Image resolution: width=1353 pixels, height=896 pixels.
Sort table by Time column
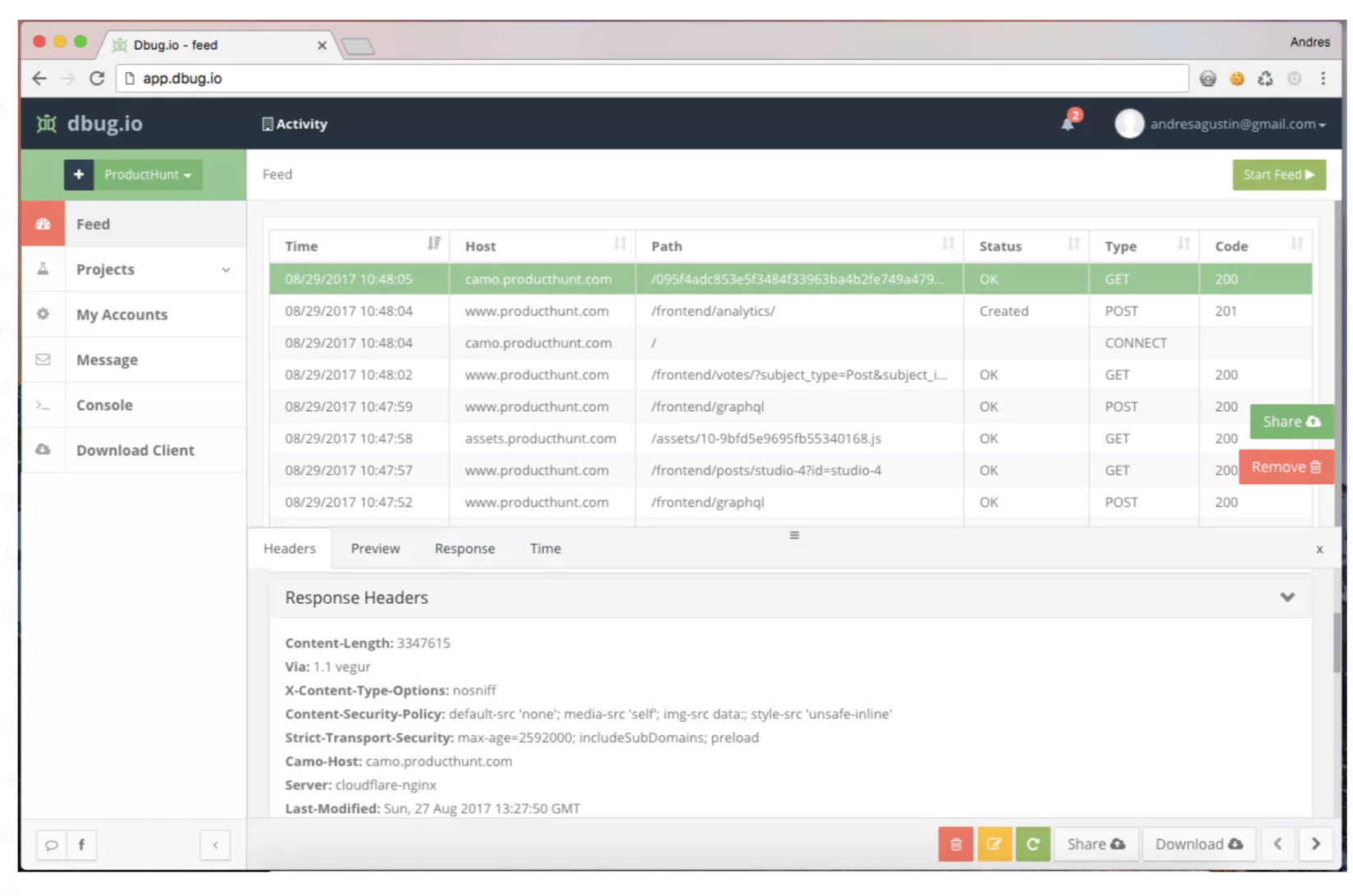click(359, 246)
